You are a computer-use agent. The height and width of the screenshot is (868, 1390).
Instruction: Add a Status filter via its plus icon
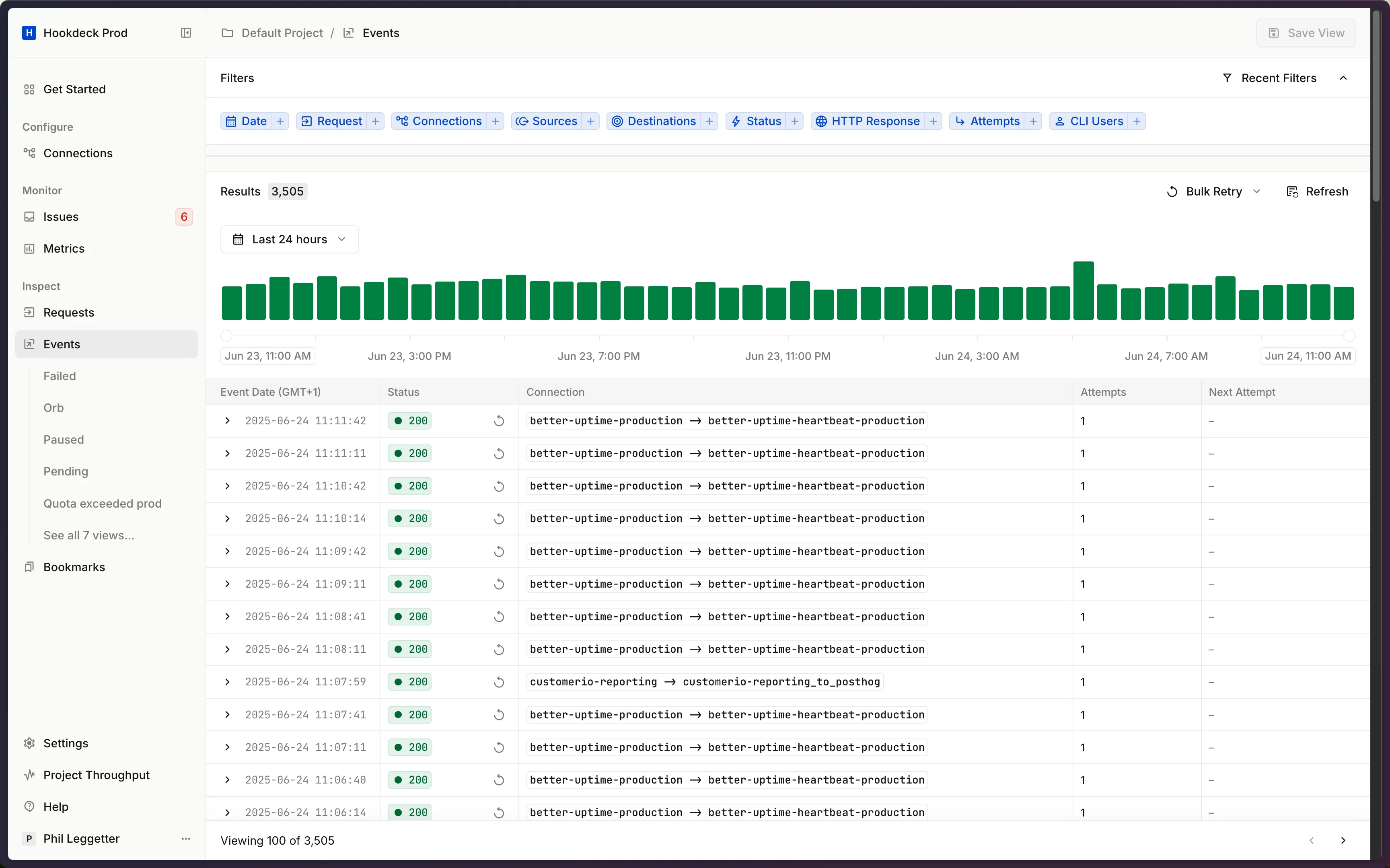[x=795, y=121]
